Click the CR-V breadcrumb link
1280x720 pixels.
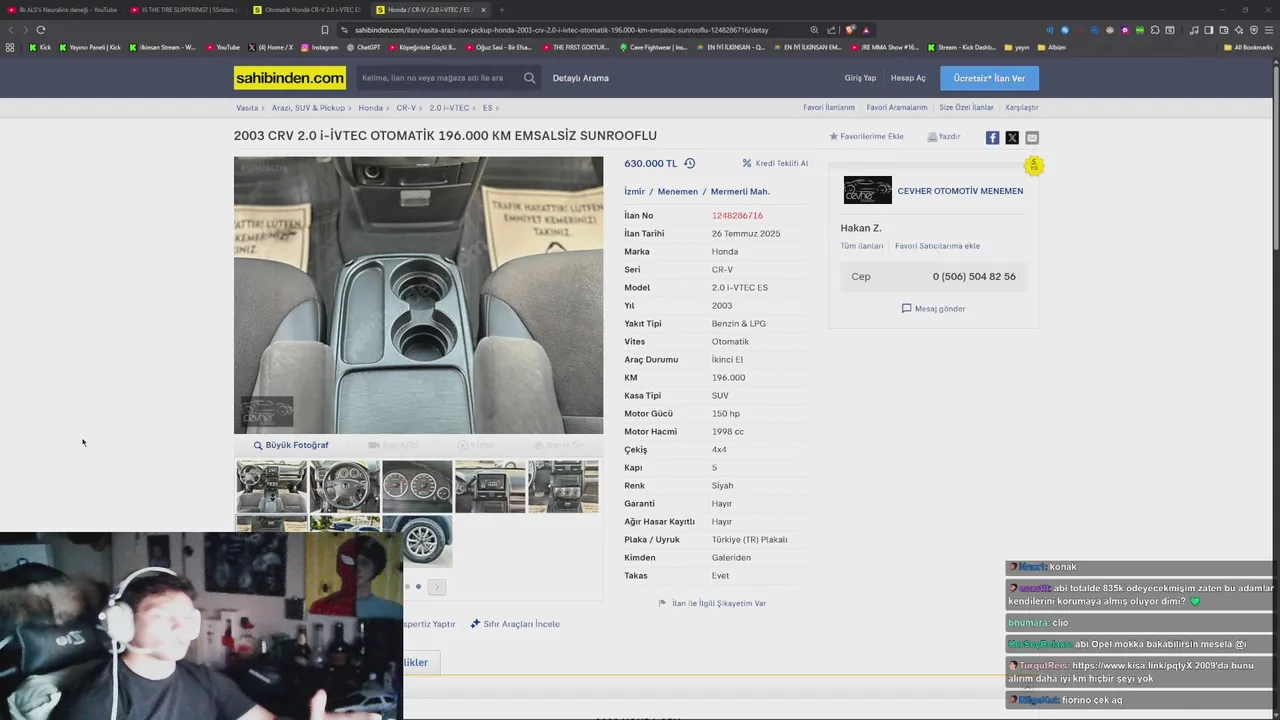pos(406,108)
